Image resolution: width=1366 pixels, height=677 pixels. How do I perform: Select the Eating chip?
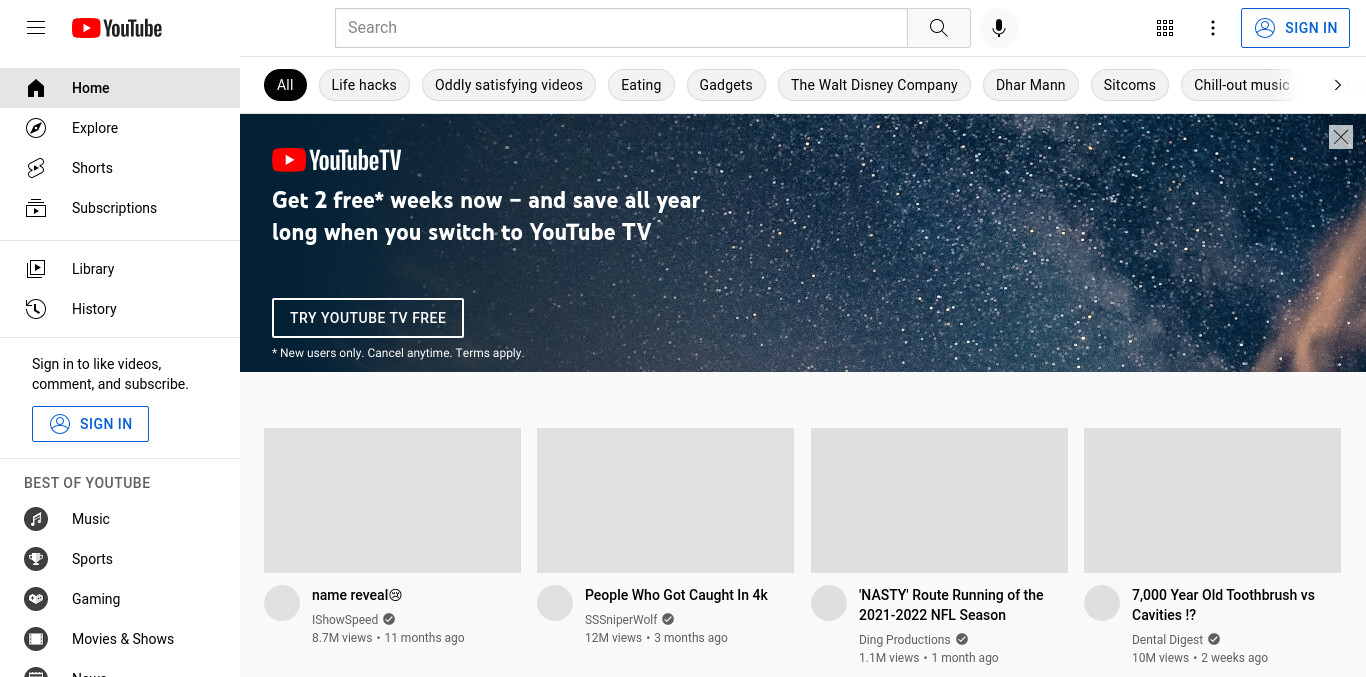[x=641, y=85]
